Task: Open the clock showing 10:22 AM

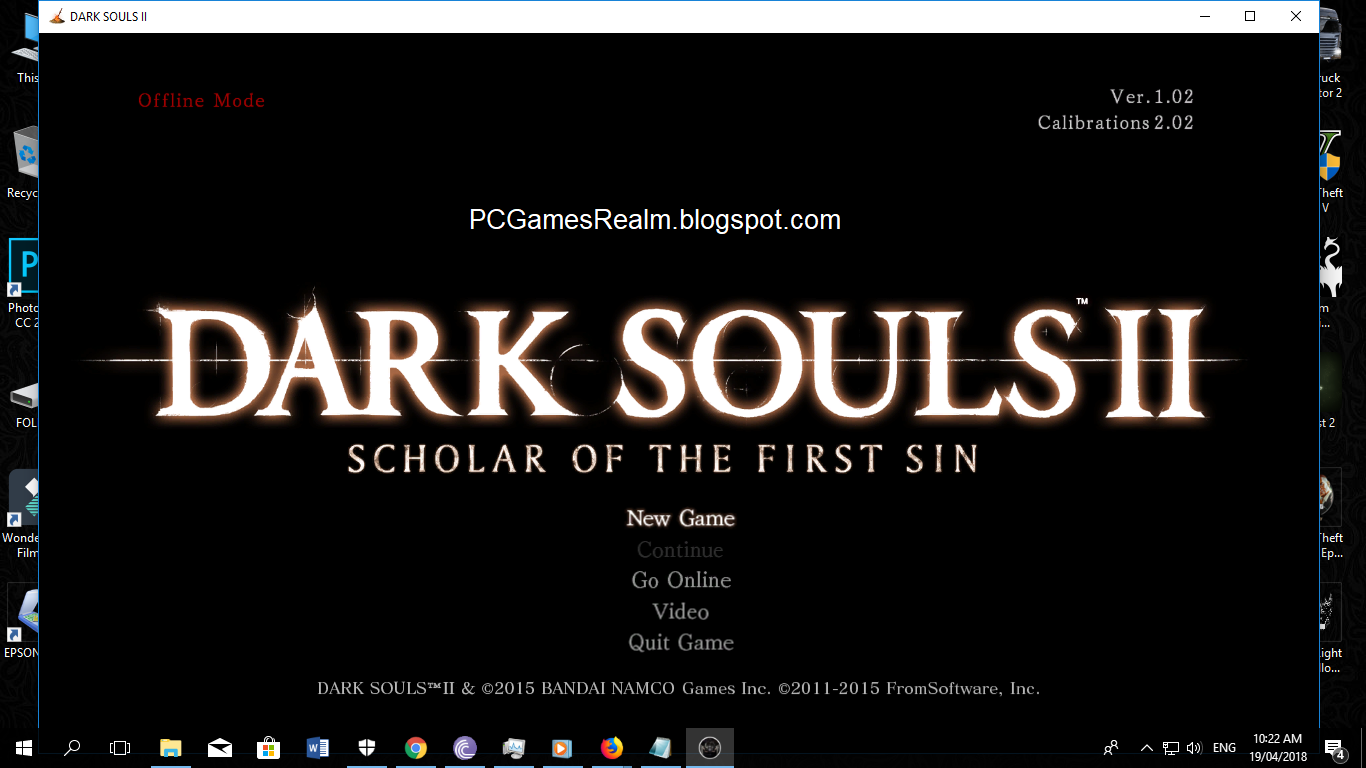Action: coord(1277,748)
